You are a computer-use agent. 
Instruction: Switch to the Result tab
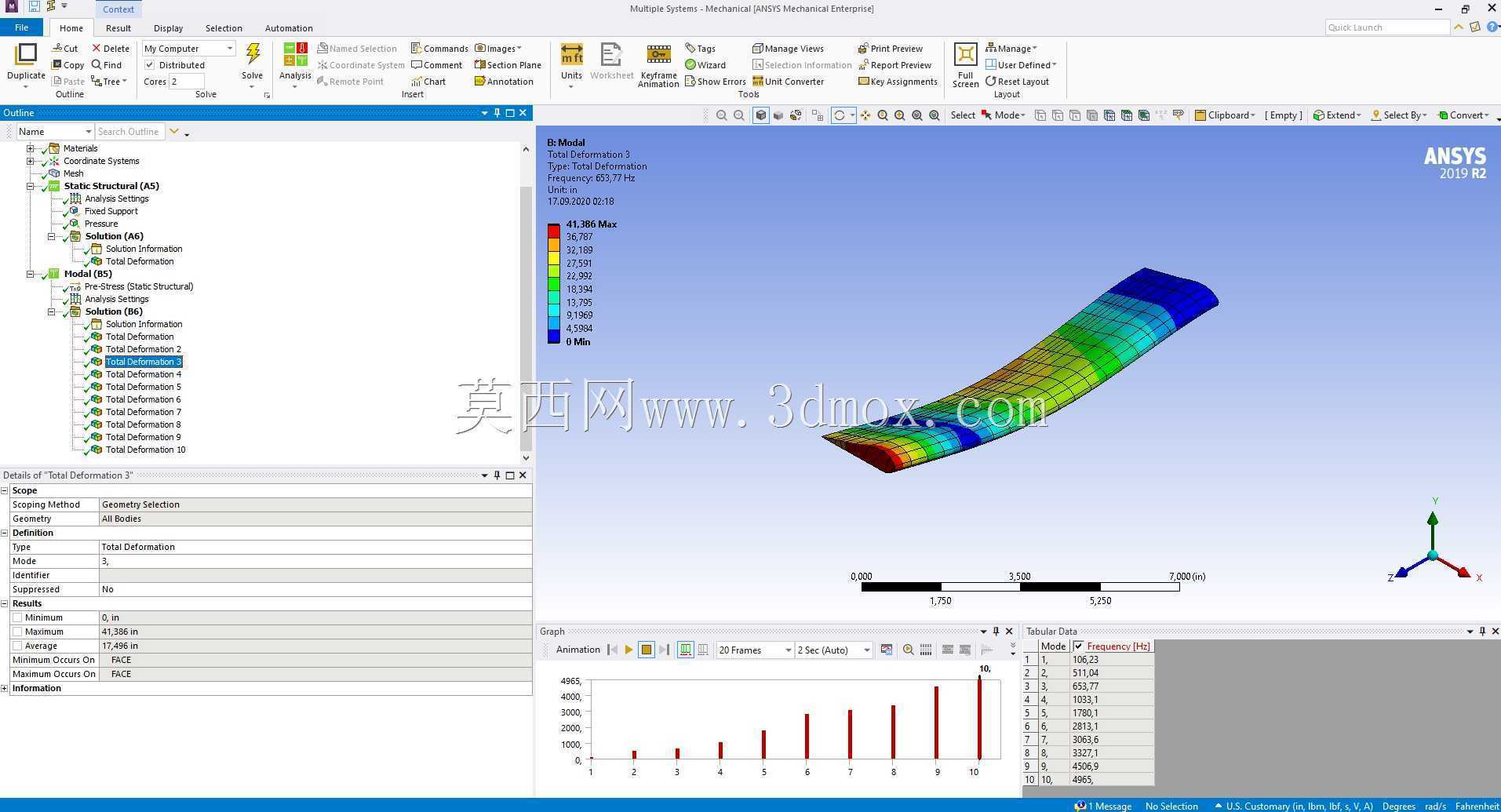tap(118, 28)
